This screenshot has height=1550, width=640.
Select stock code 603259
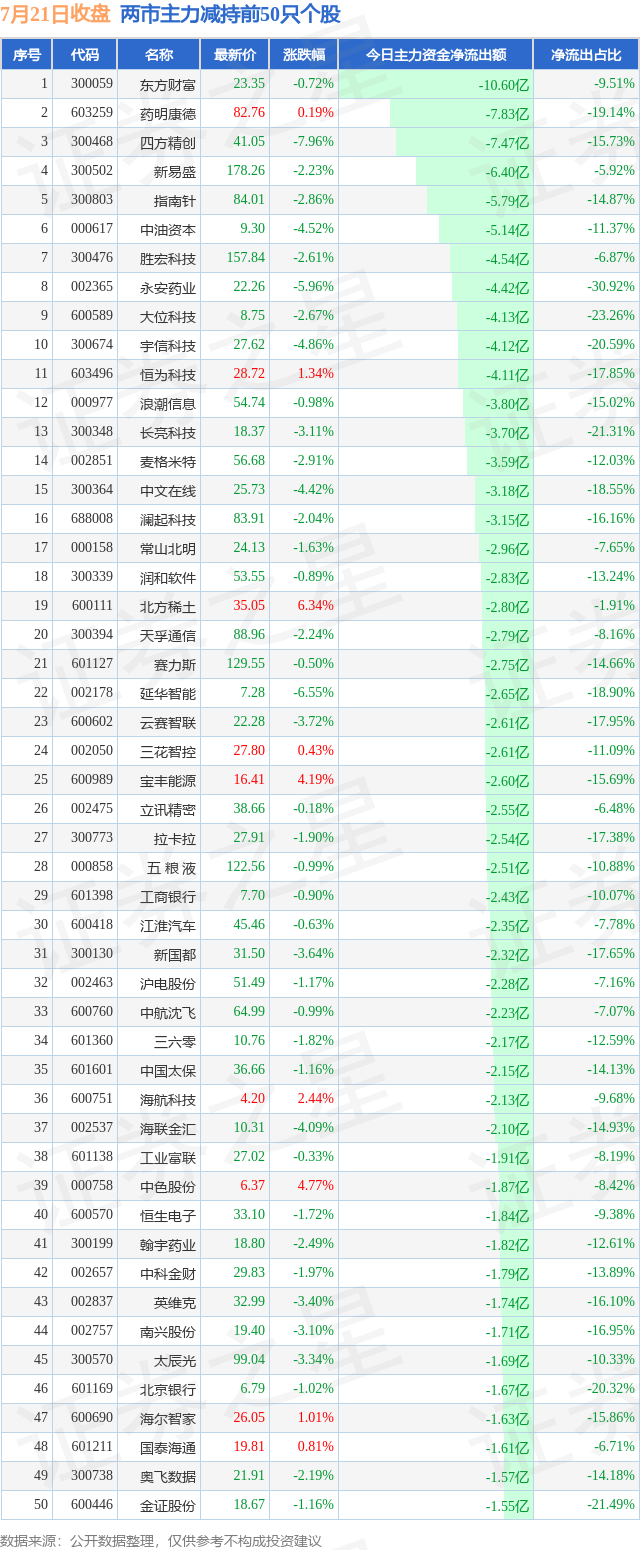pyautogui.click(x=91, y=113)
